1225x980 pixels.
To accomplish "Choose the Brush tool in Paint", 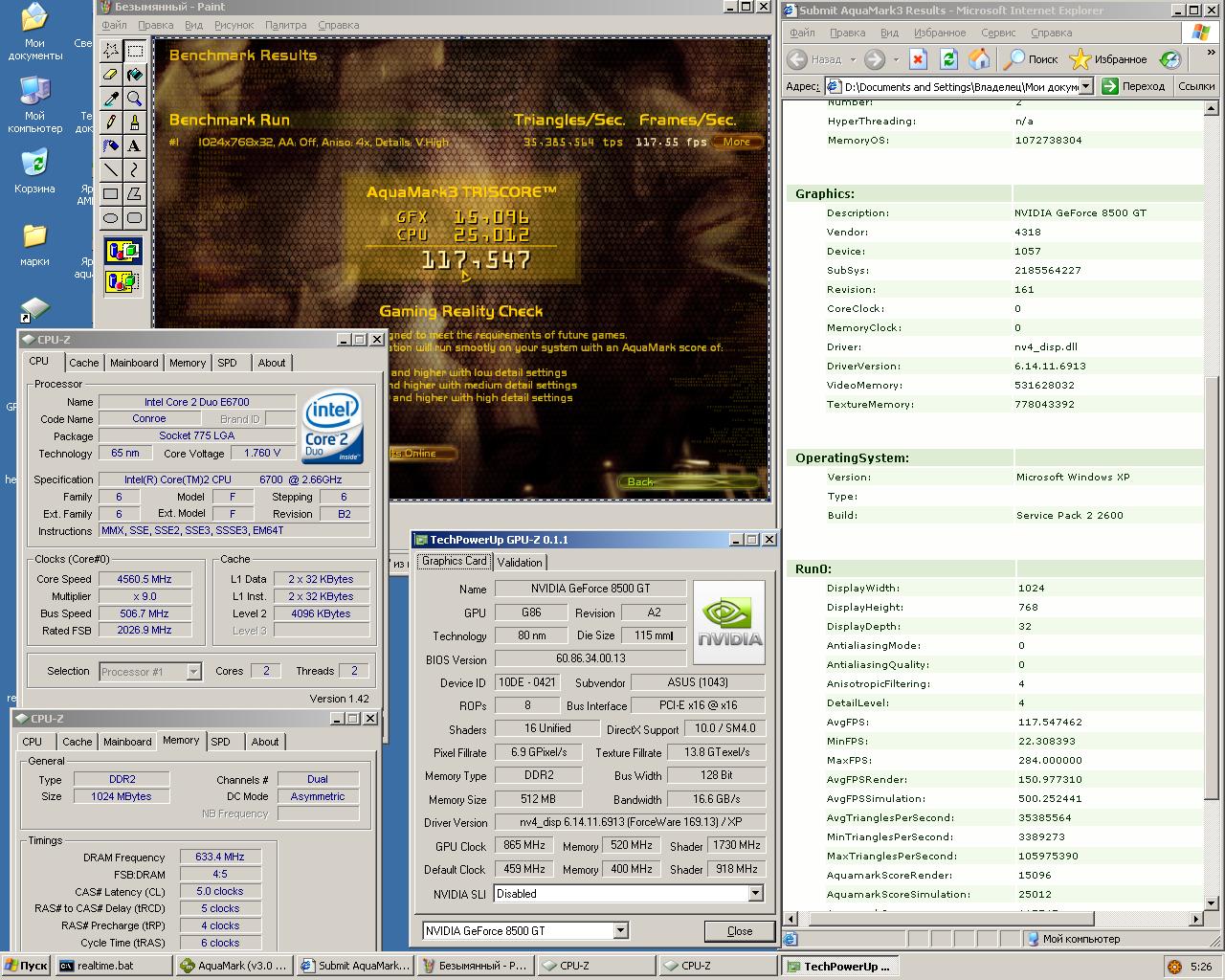I will 135,122.
